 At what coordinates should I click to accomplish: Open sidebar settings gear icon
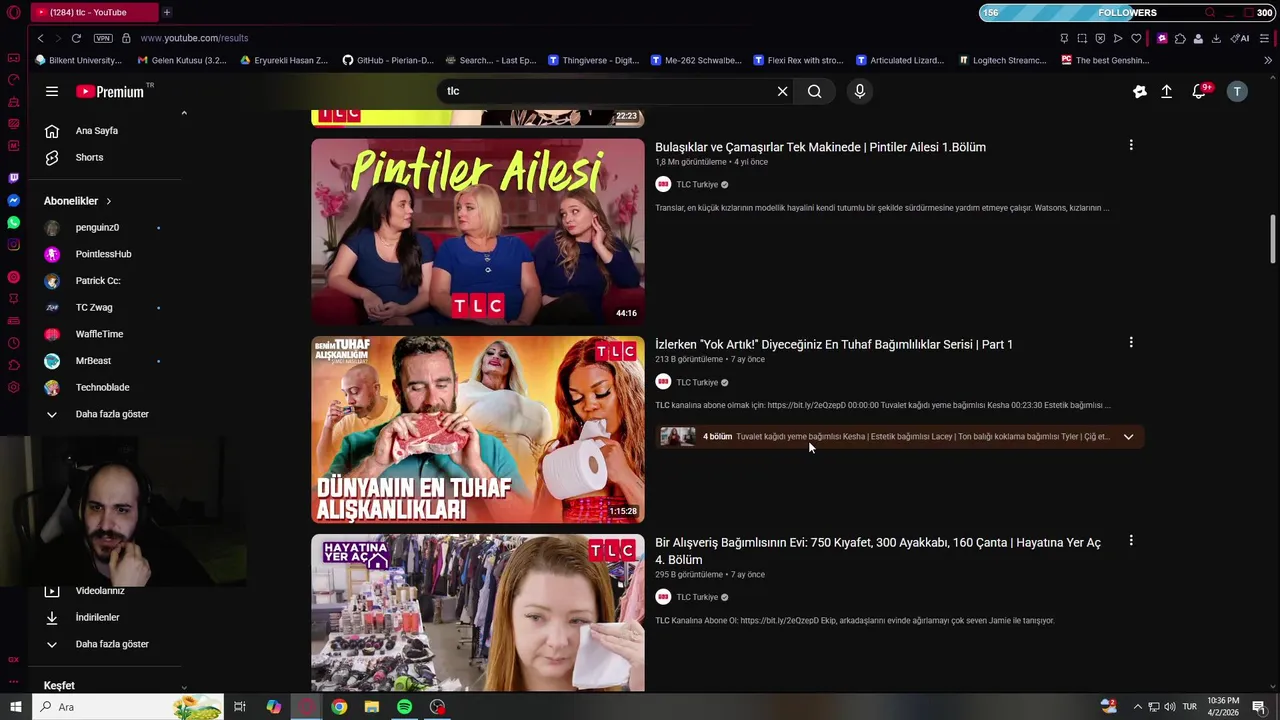(13, 387)
